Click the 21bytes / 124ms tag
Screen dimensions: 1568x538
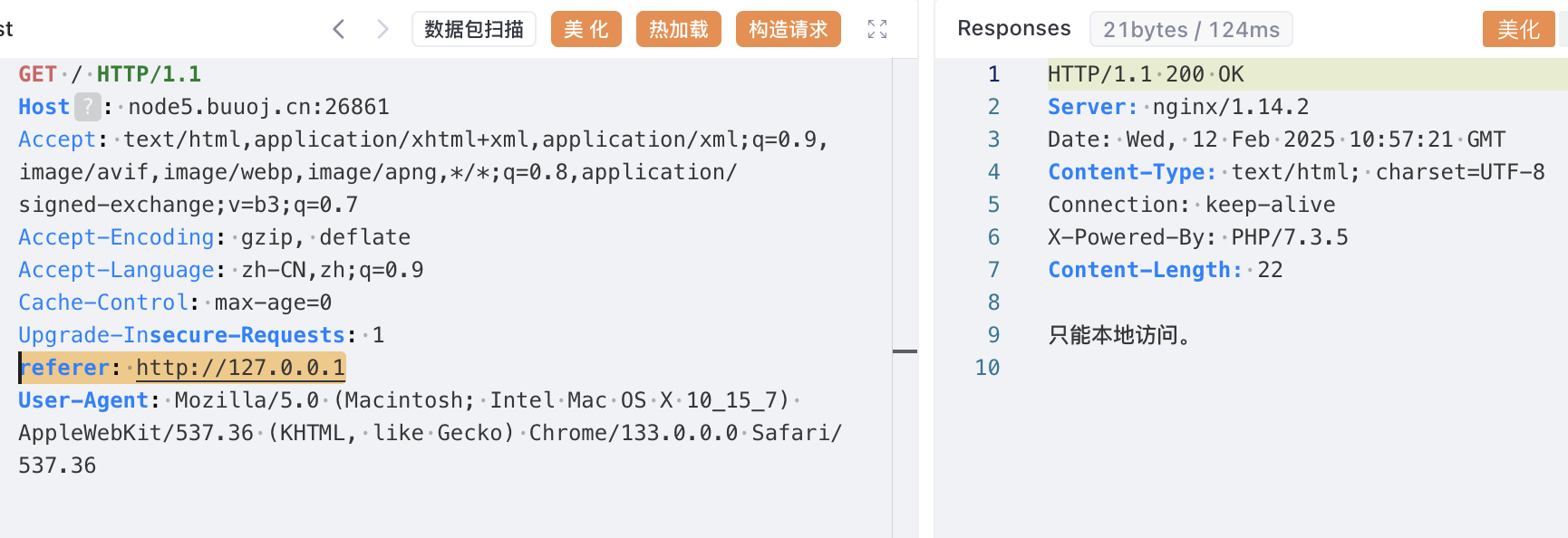[1190, 29]
